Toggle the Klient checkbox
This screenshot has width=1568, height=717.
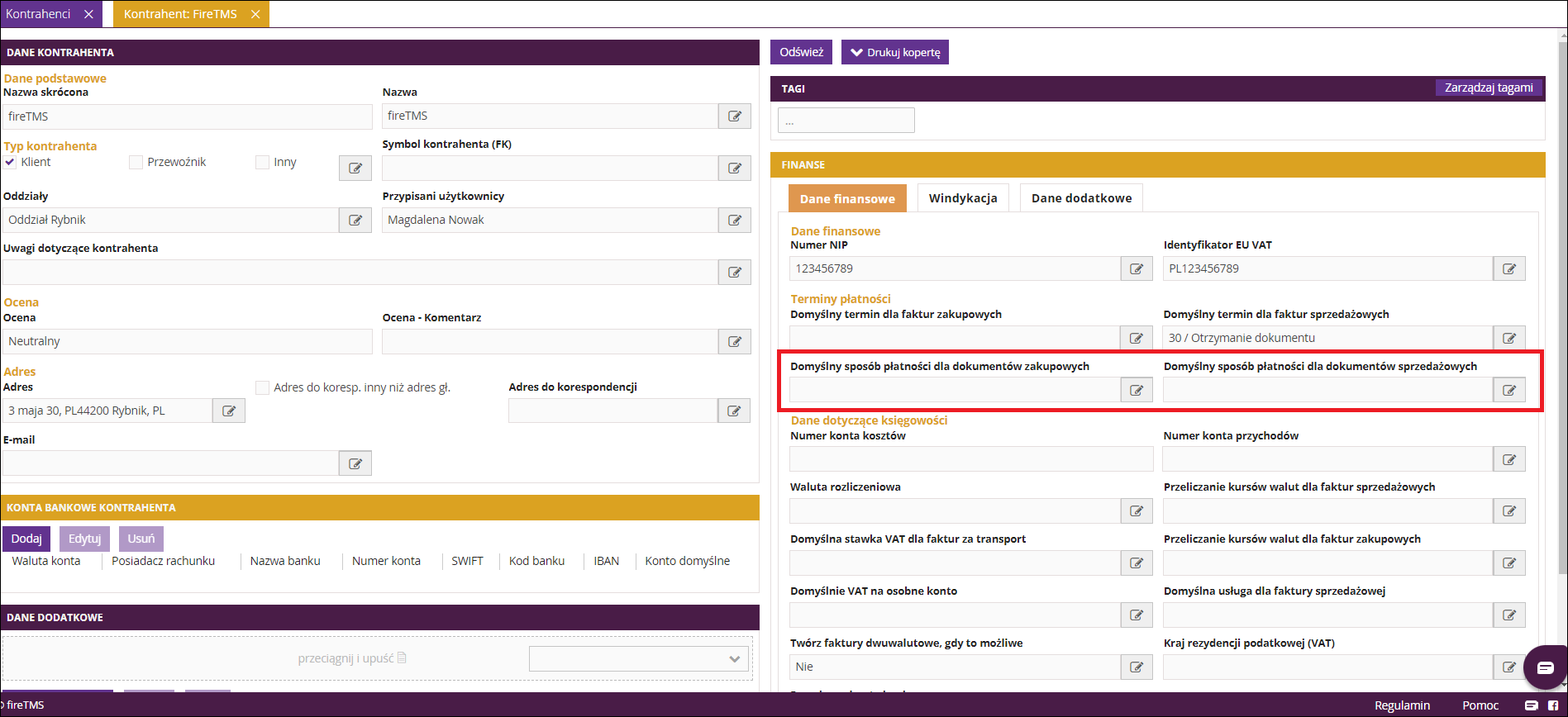(10, 162)
